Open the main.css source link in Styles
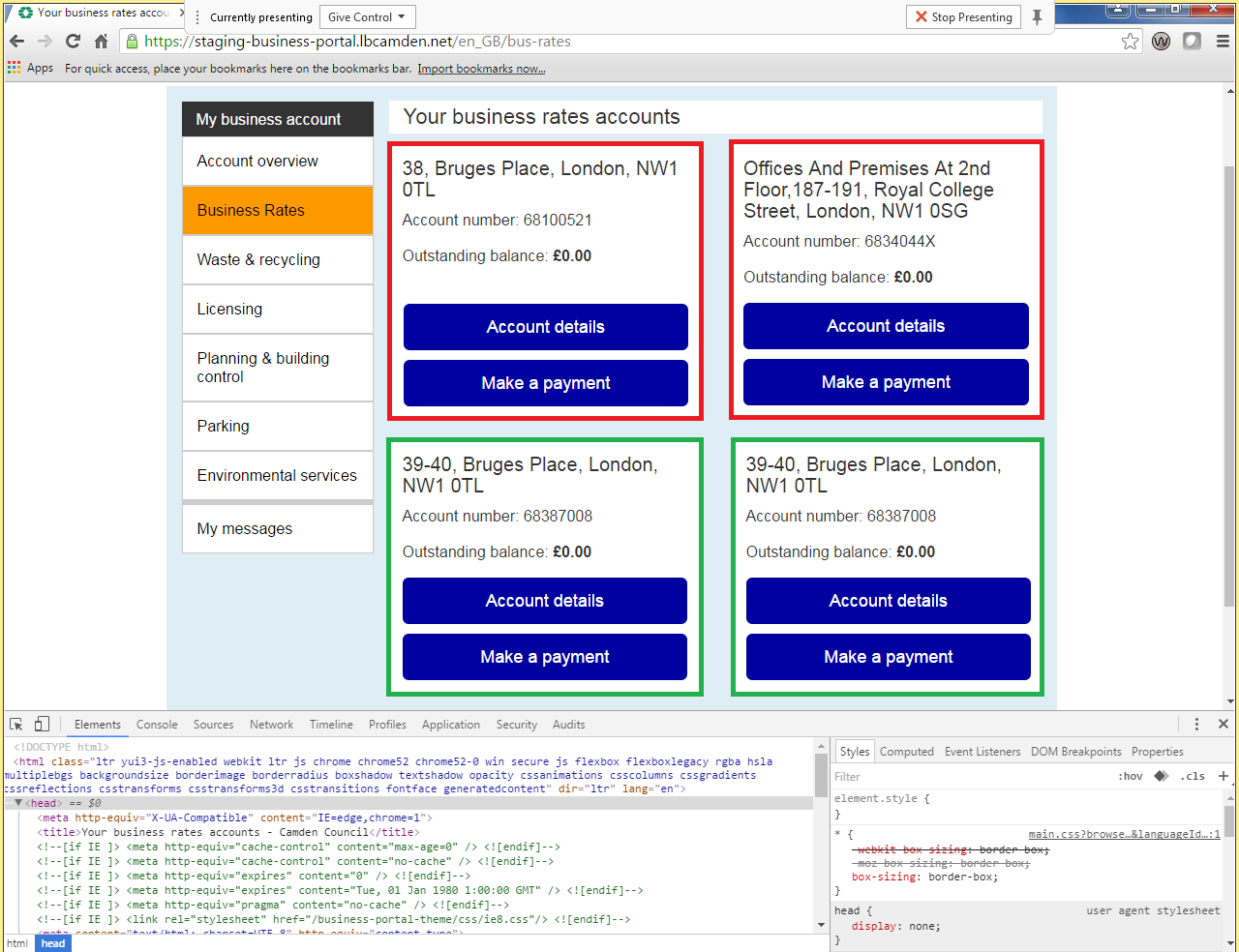 pos(1124,834)
